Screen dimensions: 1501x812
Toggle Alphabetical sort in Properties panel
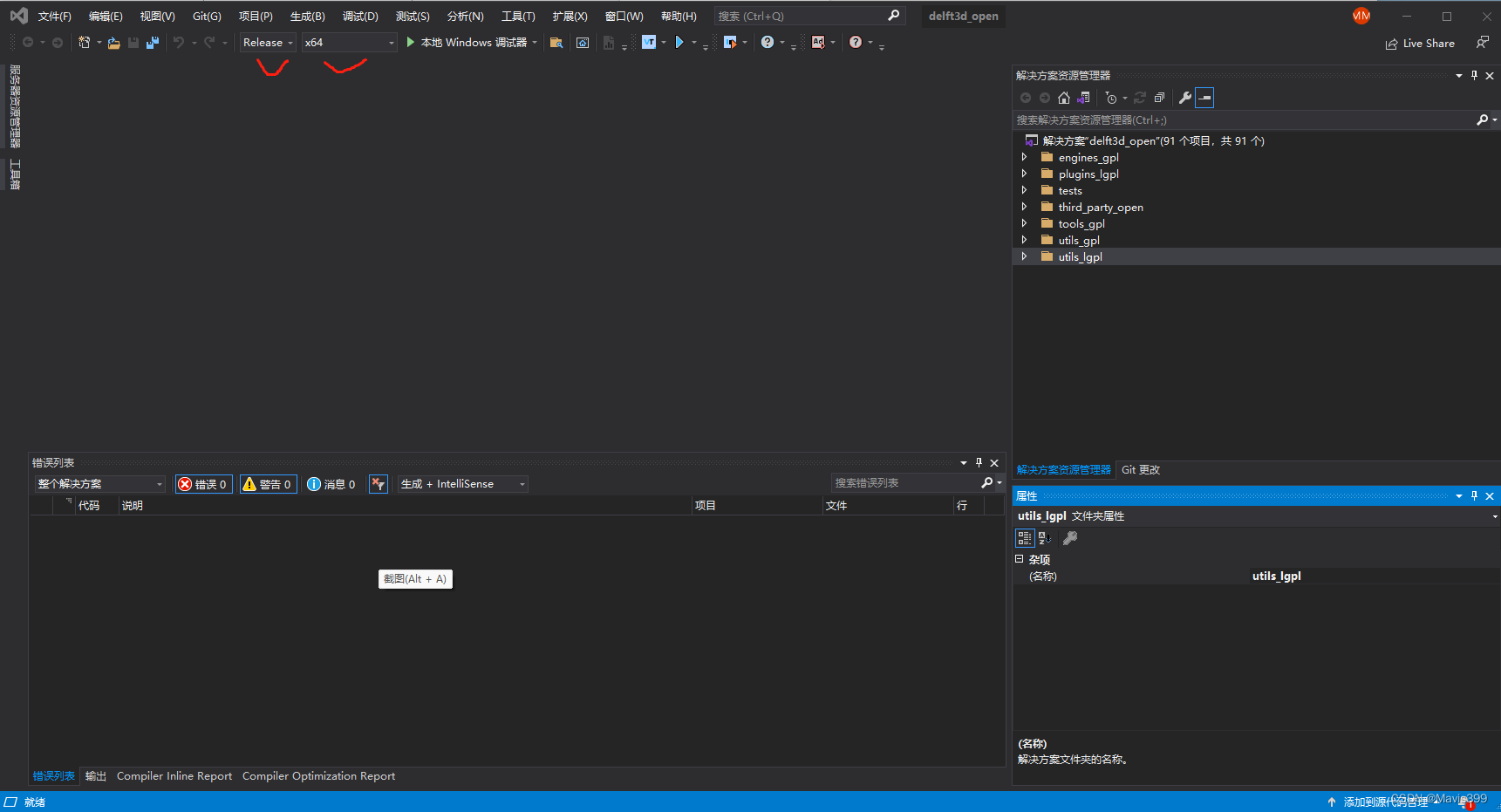[1045, 539]
